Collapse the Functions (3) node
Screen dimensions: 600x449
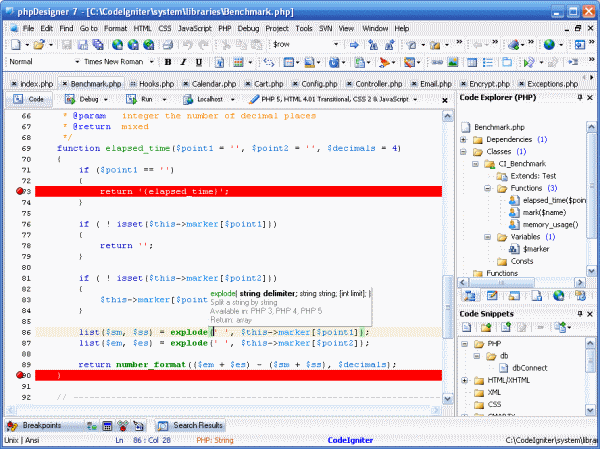coord(488,188)
